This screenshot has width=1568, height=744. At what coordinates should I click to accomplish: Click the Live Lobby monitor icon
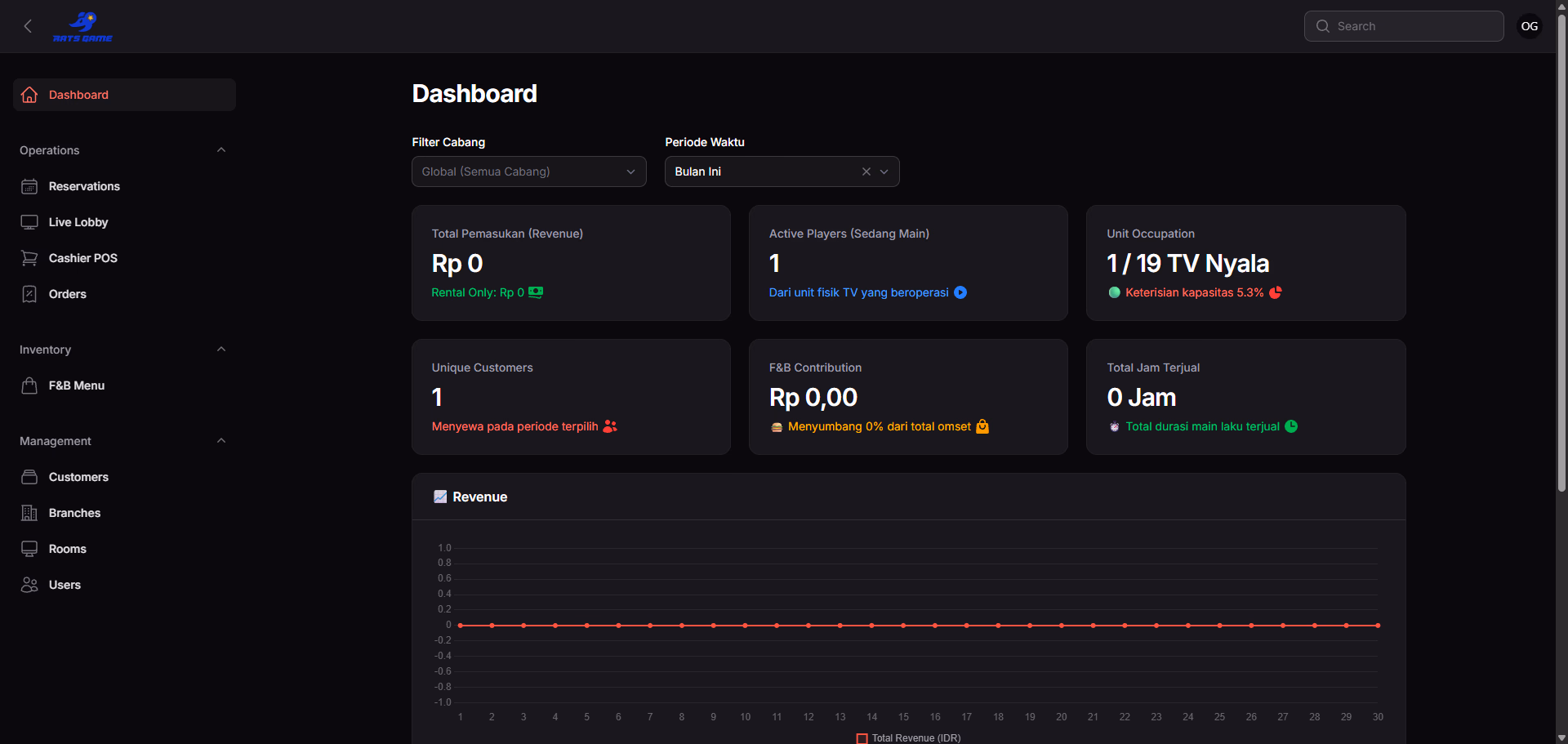click(x=29, y=222)
